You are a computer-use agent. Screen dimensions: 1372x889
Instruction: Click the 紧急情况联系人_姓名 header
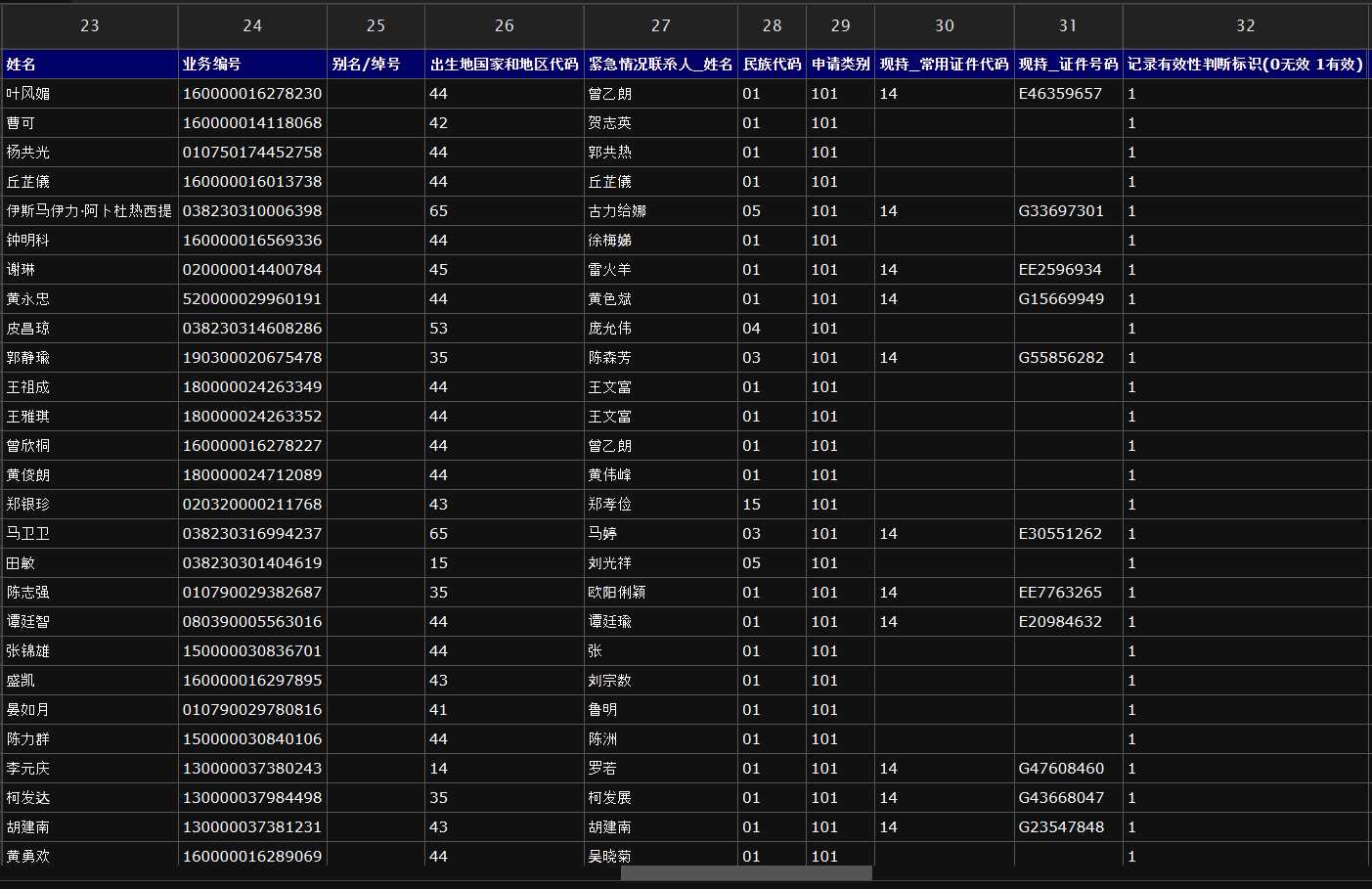(x=661, y=64)
